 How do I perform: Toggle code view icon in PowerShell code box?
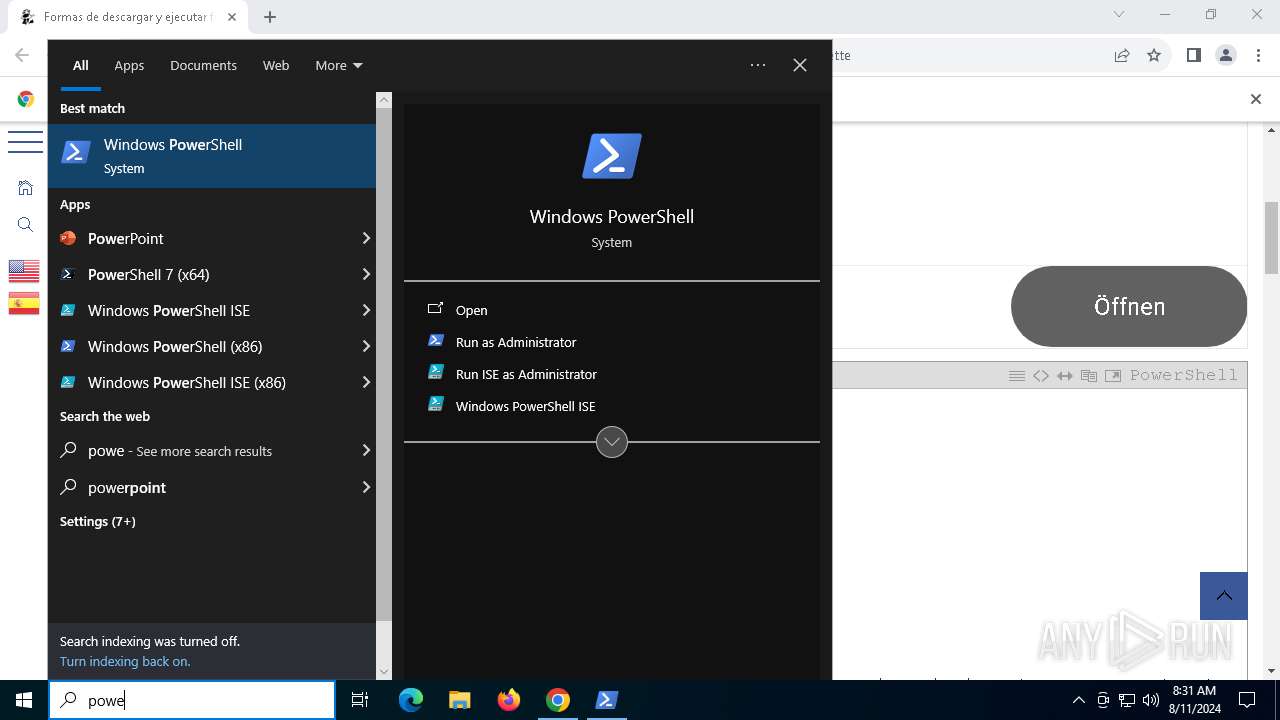tap(1041, 375)
